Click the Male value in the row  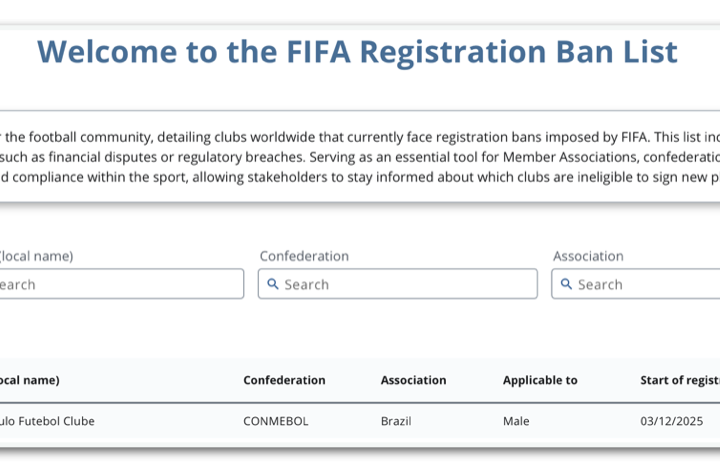(516, 421)
